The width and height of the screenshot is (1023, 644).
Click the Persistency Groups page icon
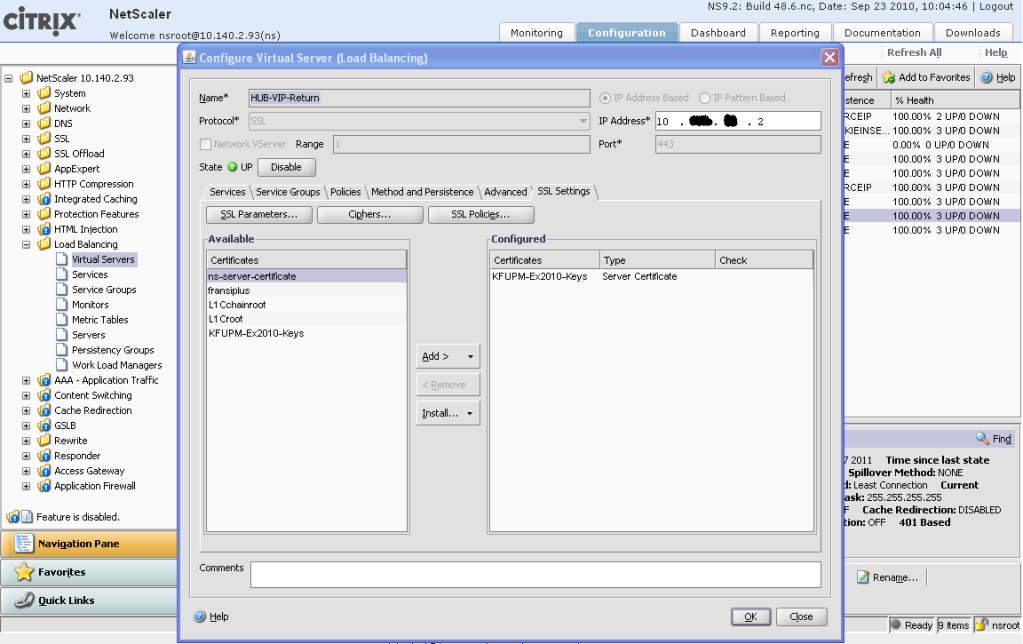[x=62, y=350]
